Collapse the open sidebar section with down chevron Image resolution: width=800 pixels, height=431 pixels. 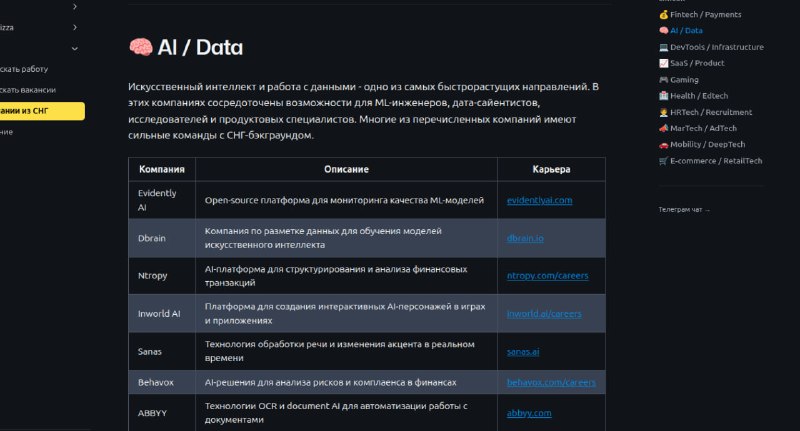click(x=74, y=48)
